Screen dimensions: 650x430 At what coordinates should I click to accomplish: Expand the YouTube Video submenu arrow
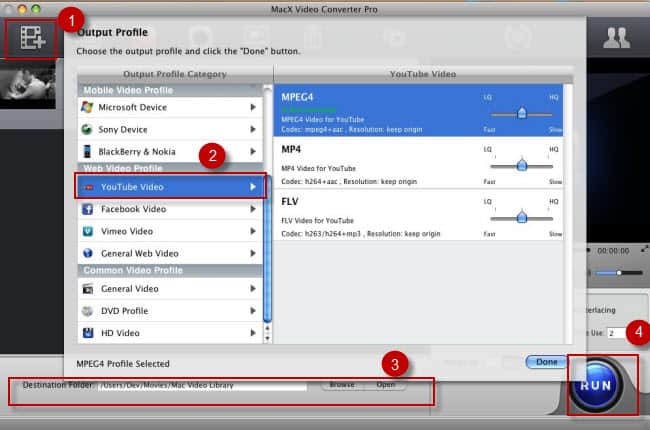click(x=253, y=187)
